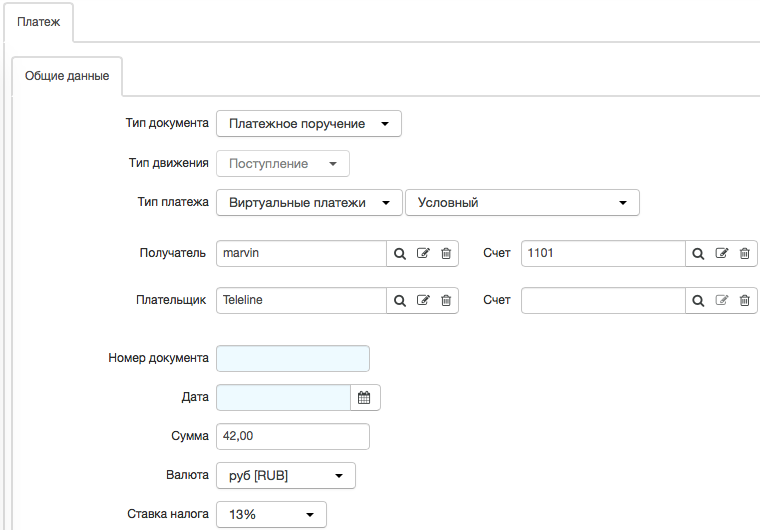
Task: Edit the Плательщик Teleline entry
Action: (423, 300)
